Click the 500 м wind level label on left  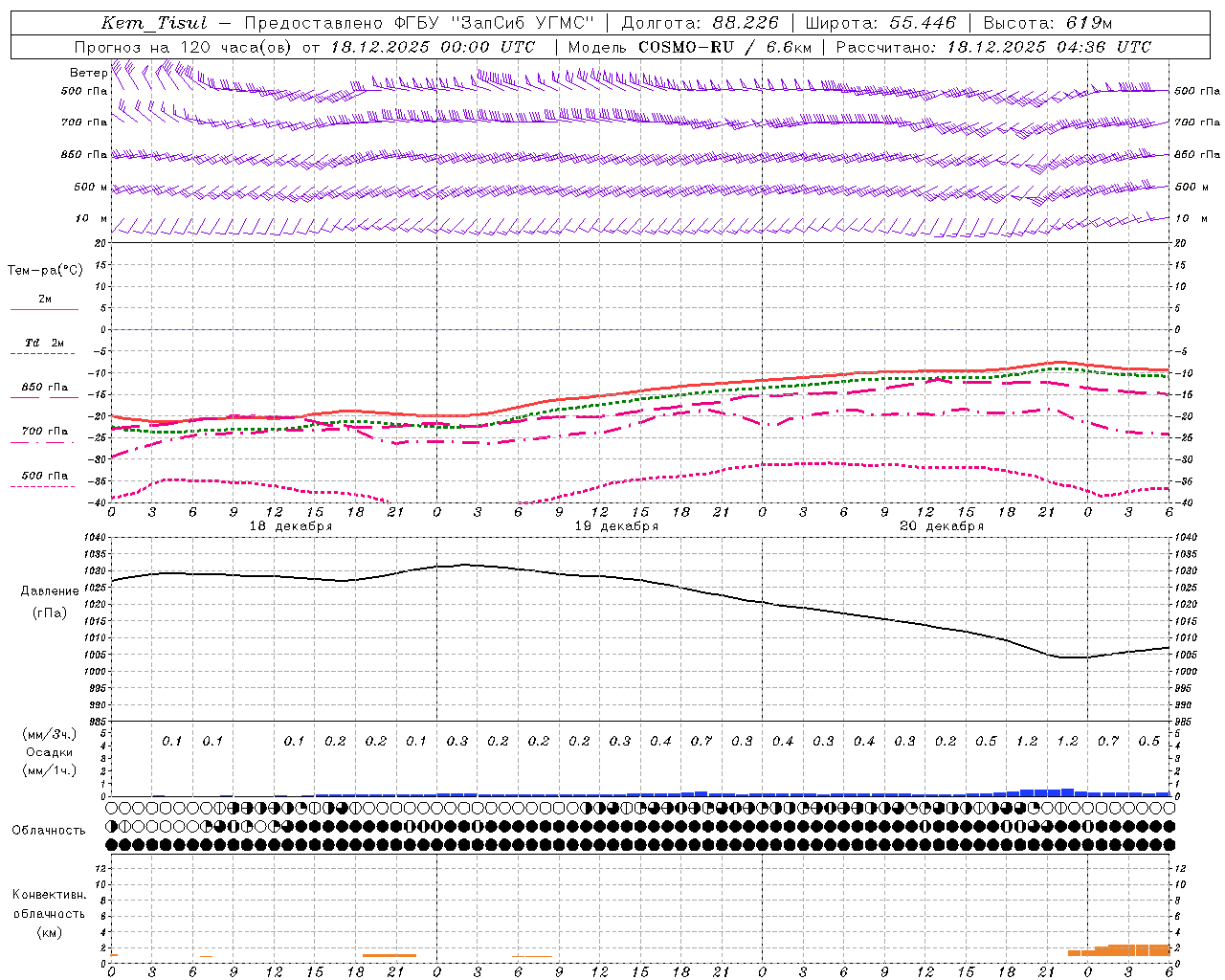[x=91, y=187]
